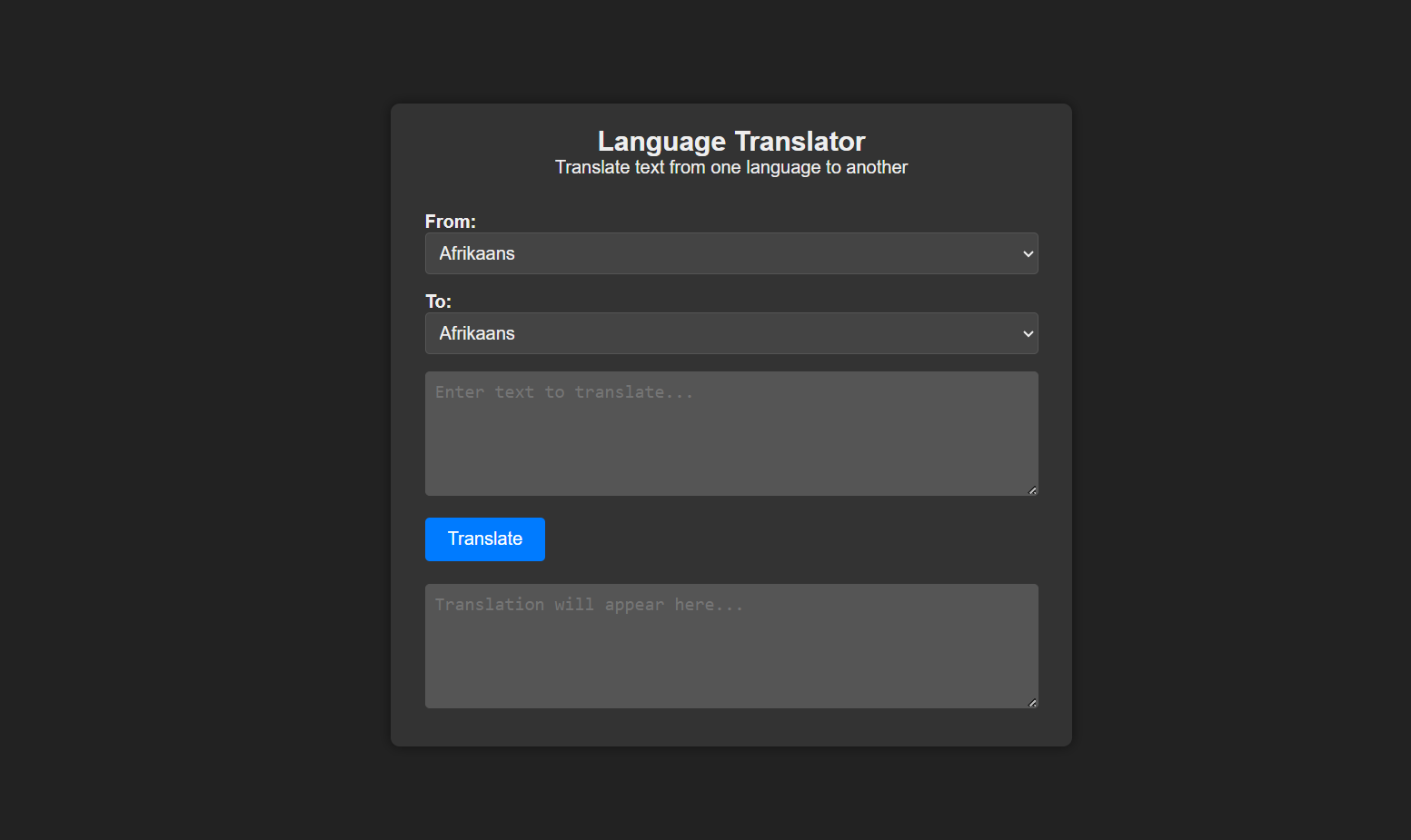Click the Translate button
Image resolution: width=1411 pixels, height=840 pixels.
click(485, 539)
